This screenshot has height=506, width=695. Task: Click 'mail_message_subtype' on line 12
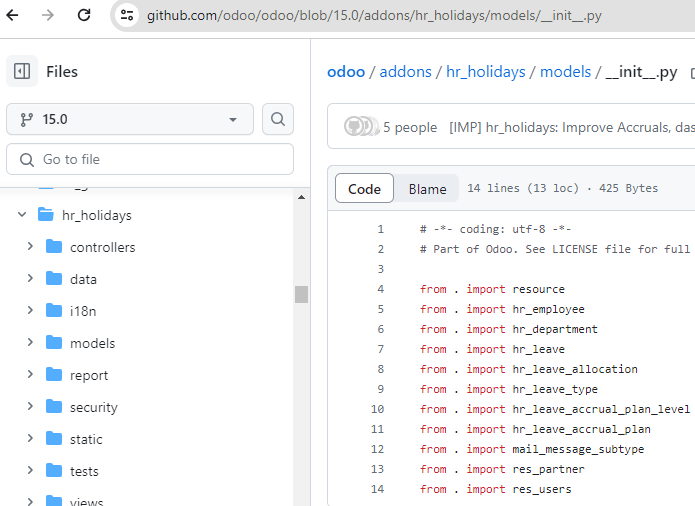(x=578, y=449)
